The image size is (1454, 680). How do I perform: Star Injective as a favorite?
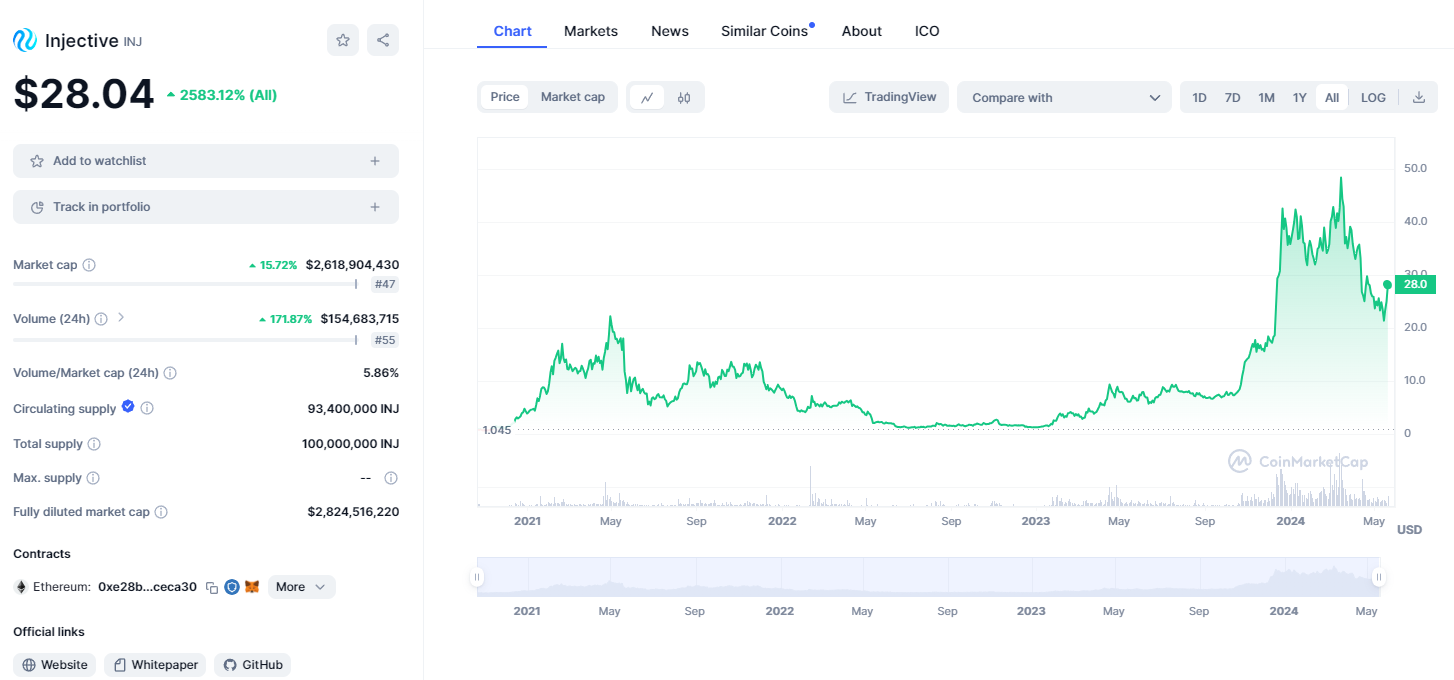tap(343, 40)
